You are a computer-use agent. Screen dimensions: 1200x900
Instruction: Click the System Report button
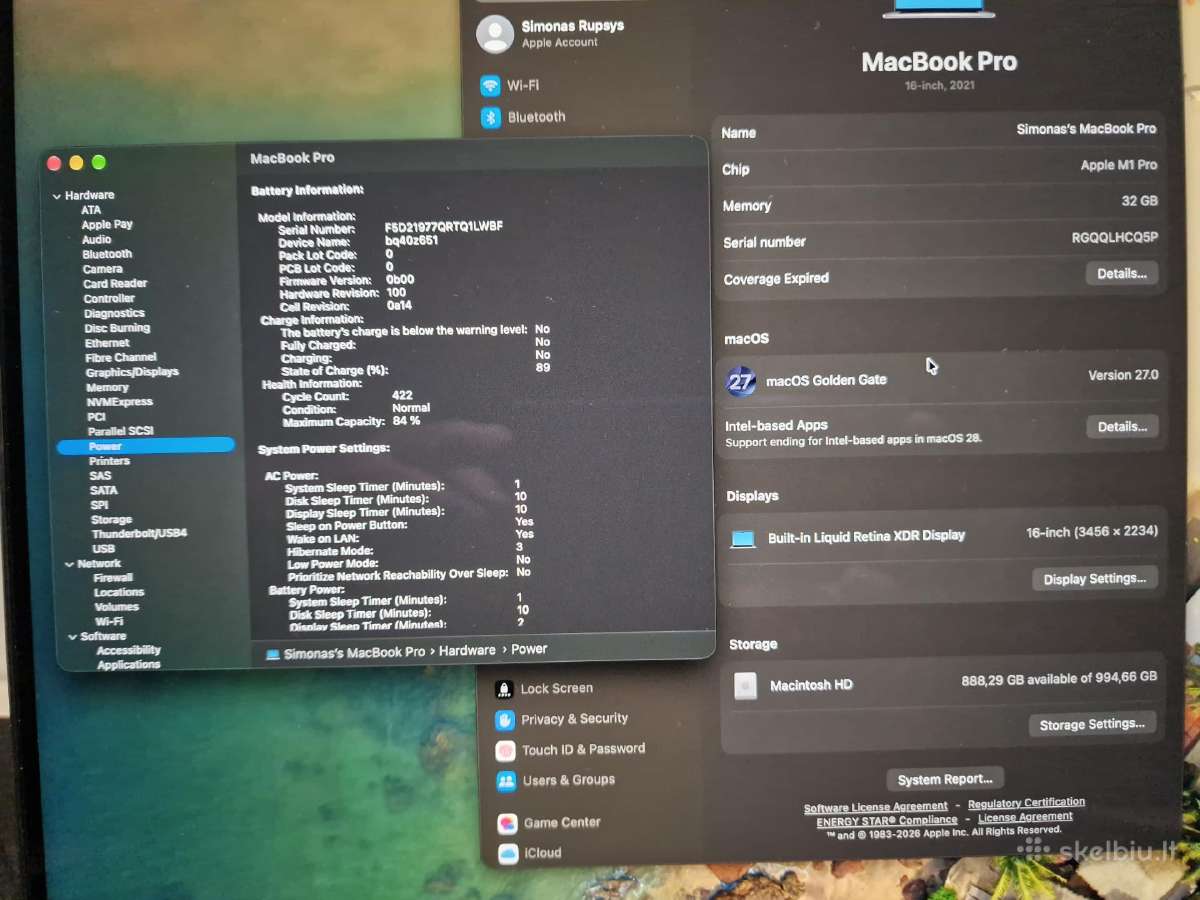pyautogui.click(x=945, y=779)
